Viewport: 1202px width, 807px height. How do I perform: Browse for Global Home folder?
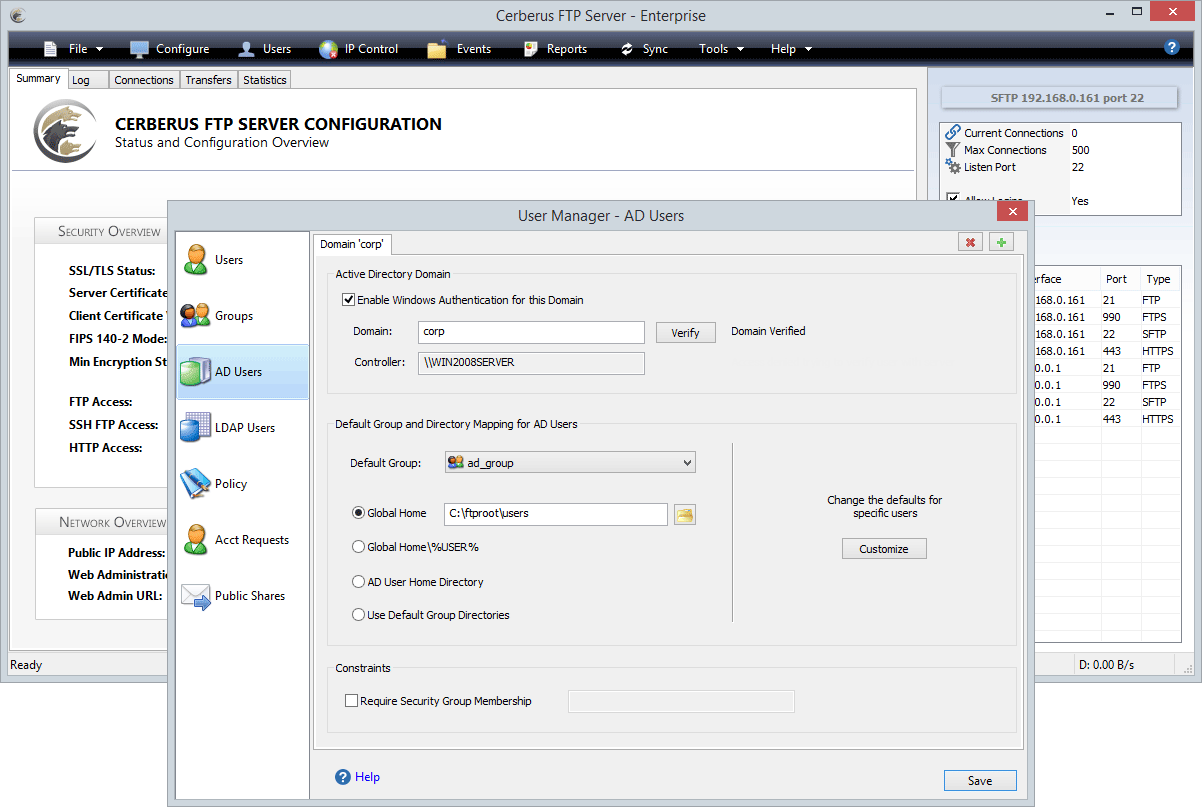click(x=685, y=514)
